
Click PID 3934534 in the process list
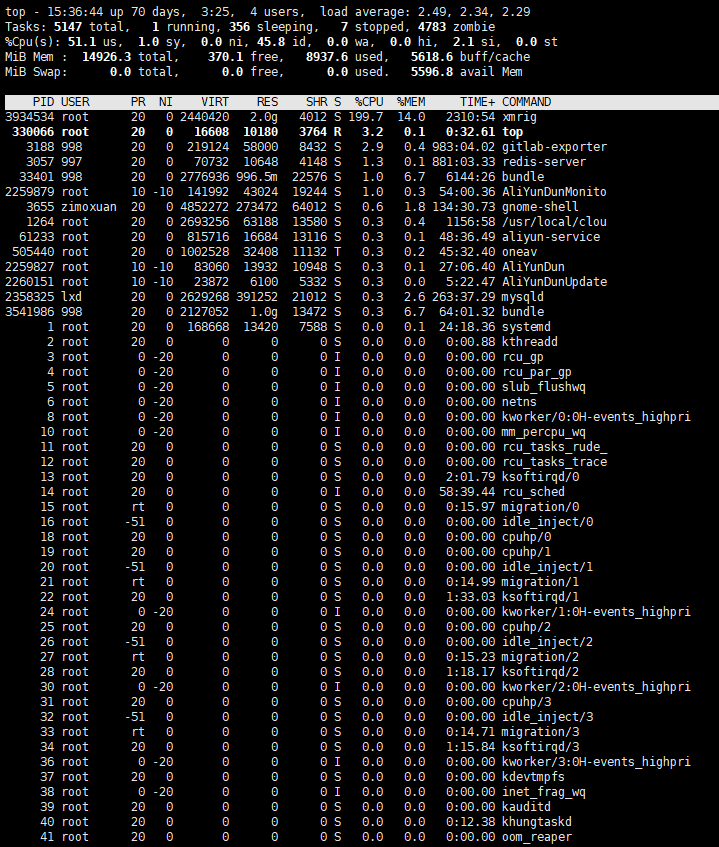coord(30,117)
